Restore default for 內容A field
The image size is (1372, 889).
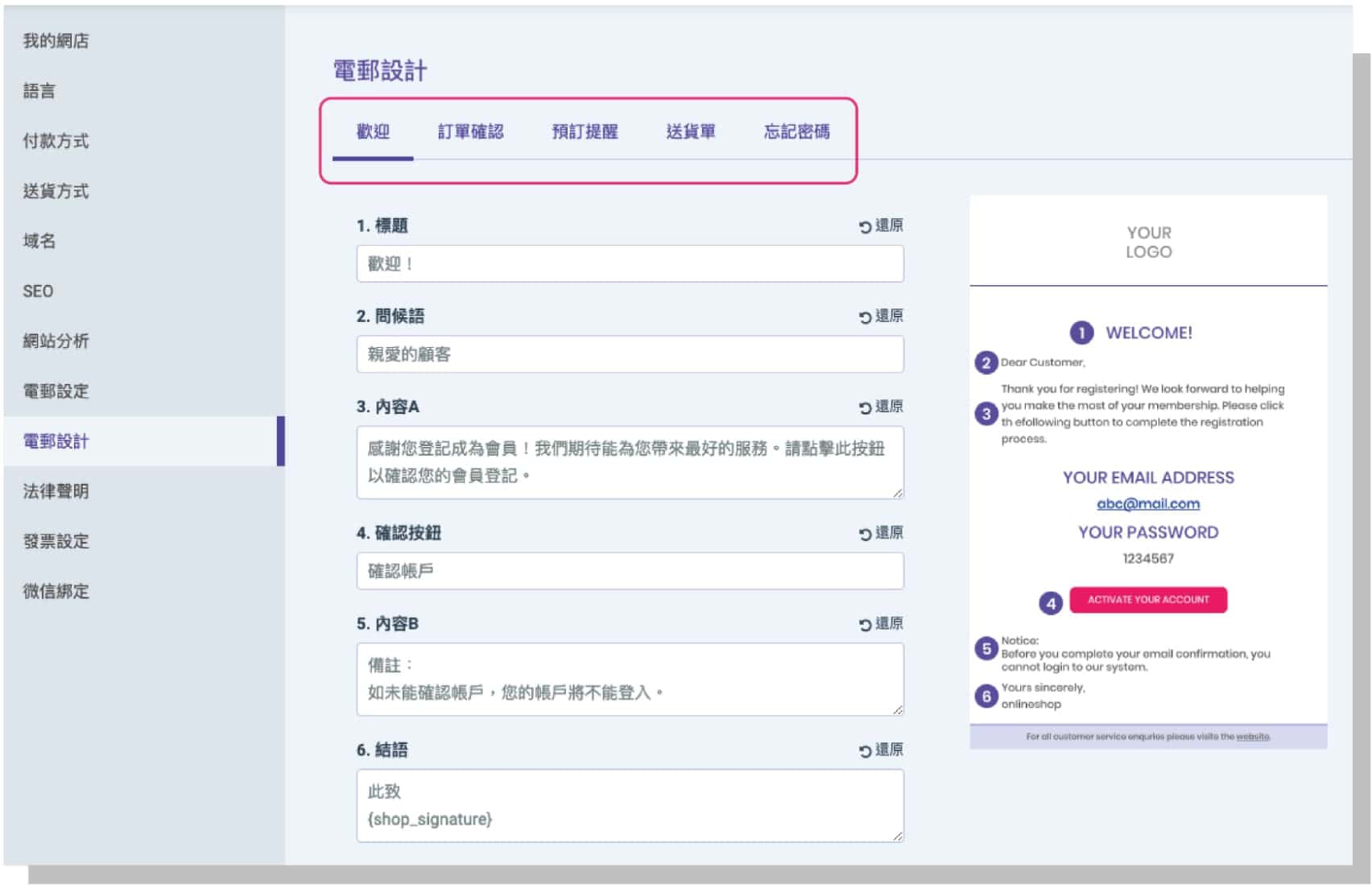click(881, 407)
